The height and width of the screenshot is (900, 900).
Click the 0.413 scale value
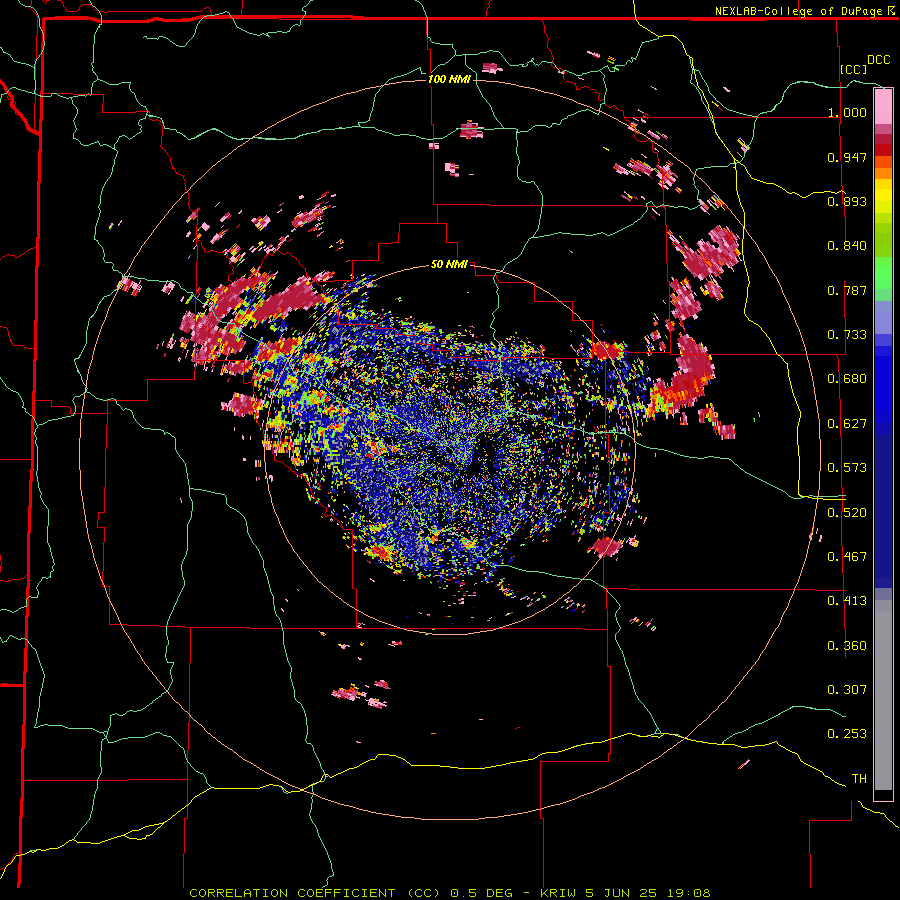[847, 600]
